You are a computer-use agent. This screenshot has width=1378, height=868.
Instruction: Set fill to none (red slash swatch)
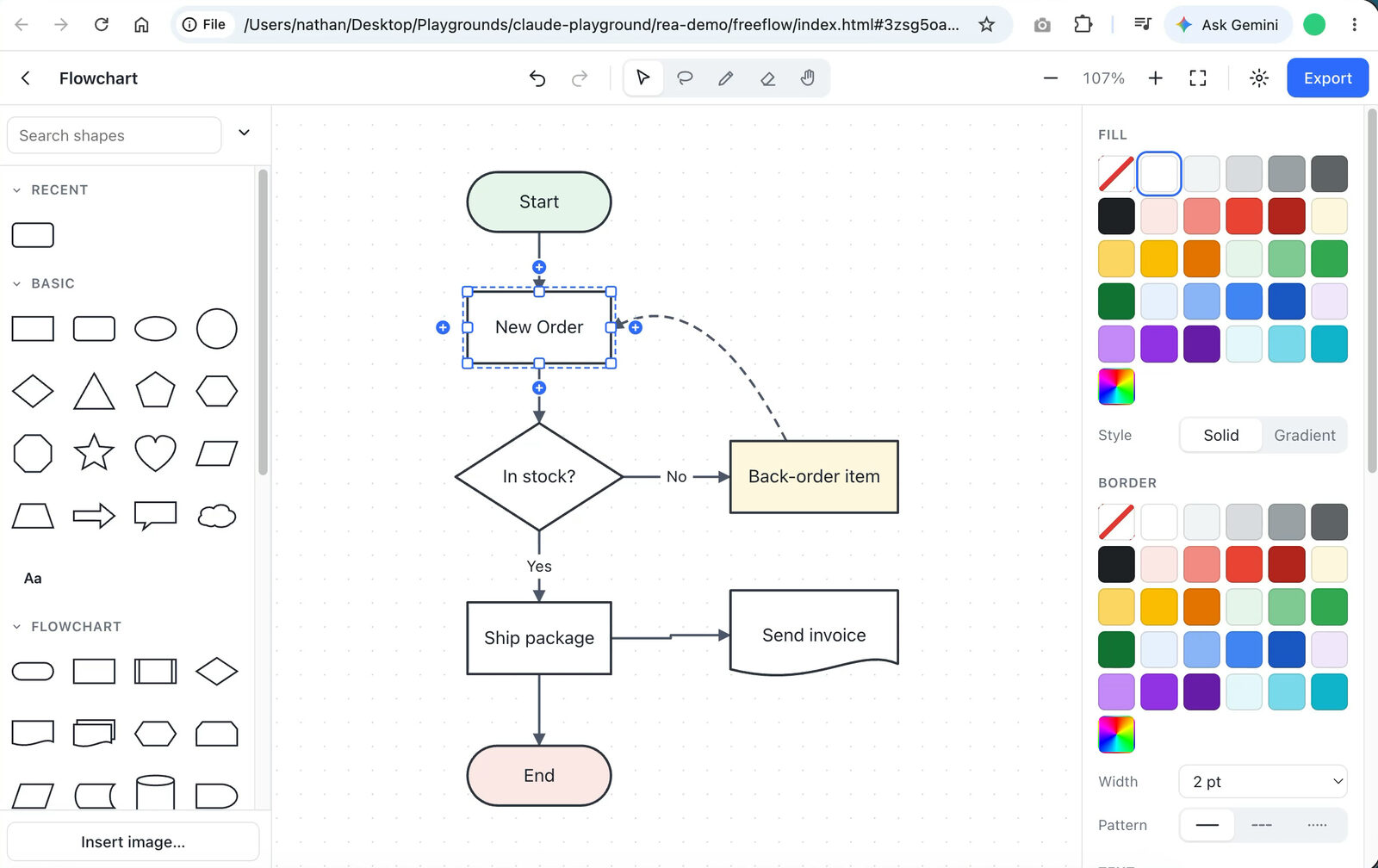[x=1116, y=174]
